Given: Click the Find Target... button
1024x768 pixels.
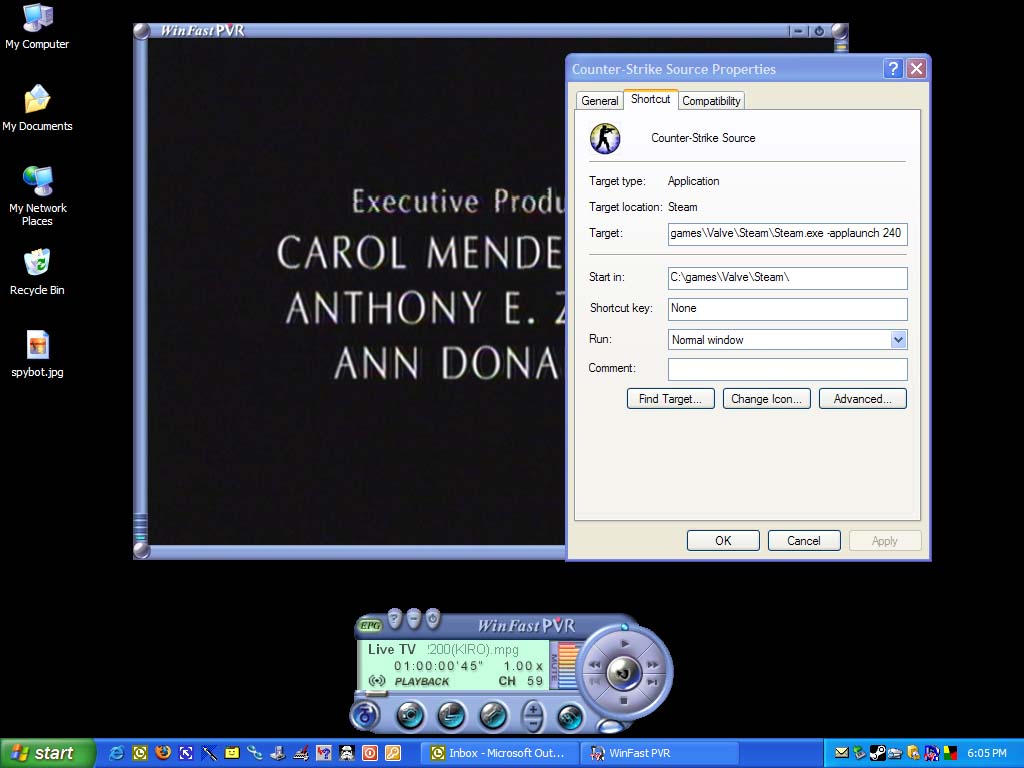Looking at the screenshot, I should (x=671, y=399).
